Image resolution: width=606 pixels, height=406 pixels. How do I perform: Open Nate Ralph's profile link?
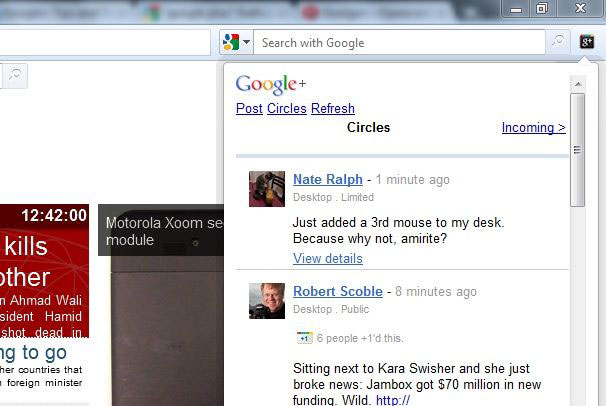coord(328,179)
